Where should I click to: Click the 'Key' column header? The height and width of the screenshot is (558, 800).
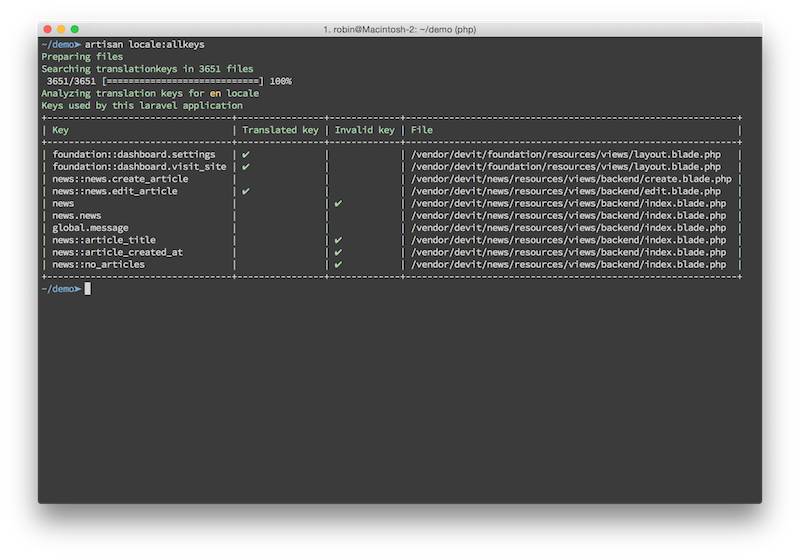(x=60, y=130)
